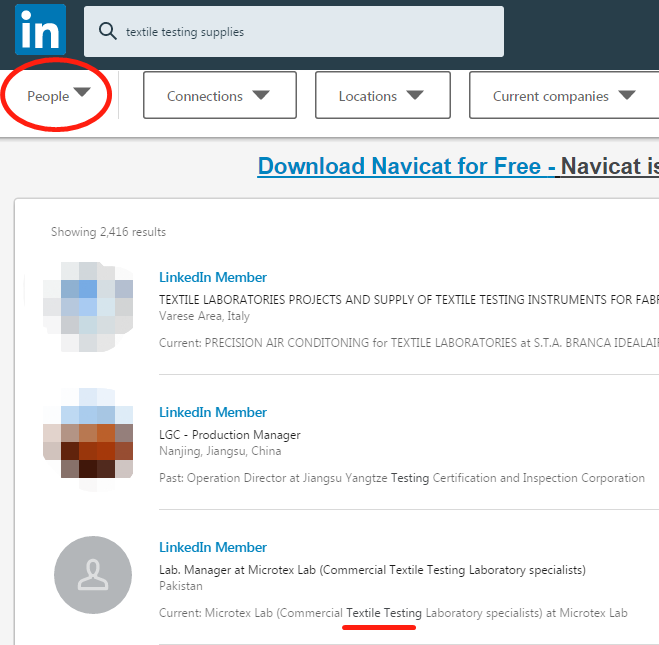Click the Connections dropdown arrow icon
659x645 pixels.
coord(260,96)
